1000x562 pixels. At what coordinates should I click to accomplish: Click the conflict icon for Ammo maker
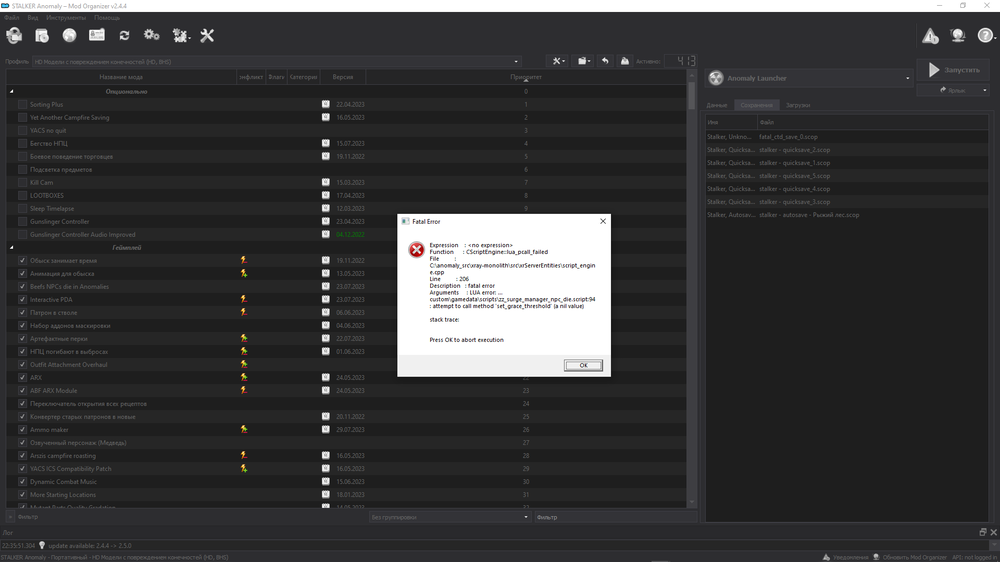[x=244, y=429]
